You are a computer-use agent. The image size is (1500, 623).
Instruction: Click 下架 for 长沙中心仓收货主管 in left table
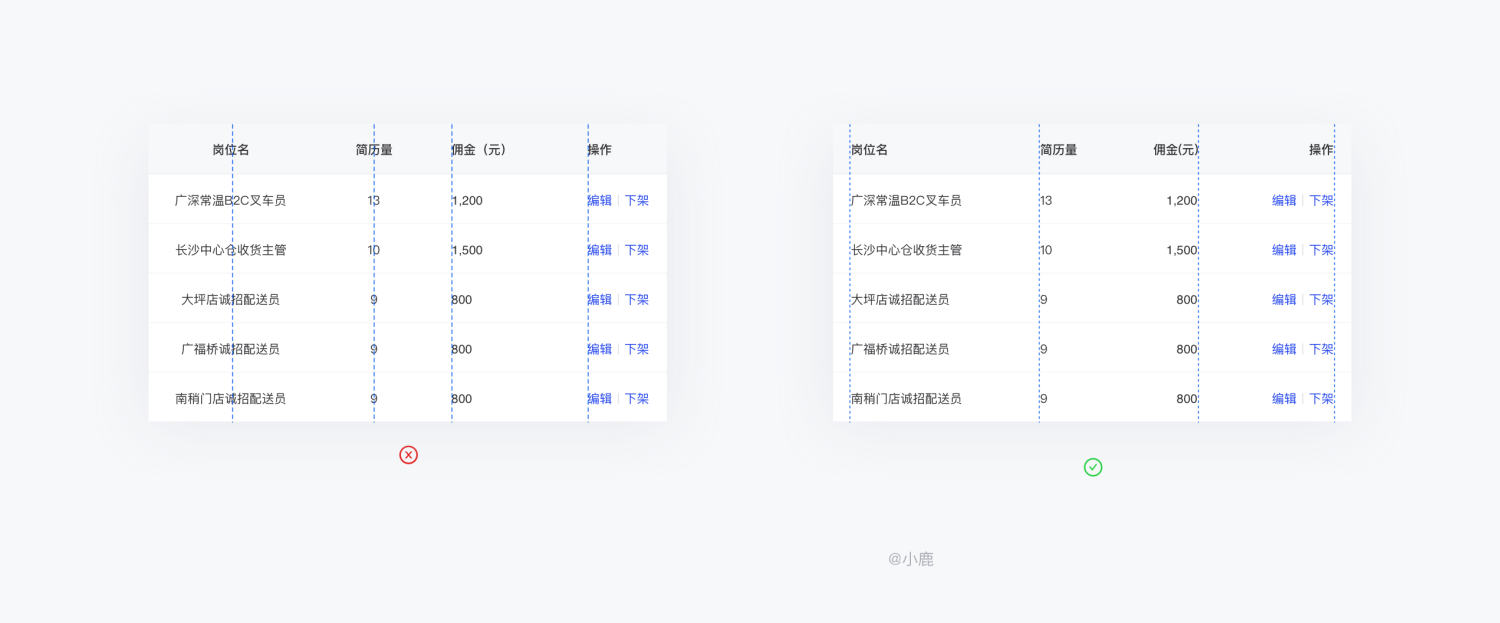637,250
